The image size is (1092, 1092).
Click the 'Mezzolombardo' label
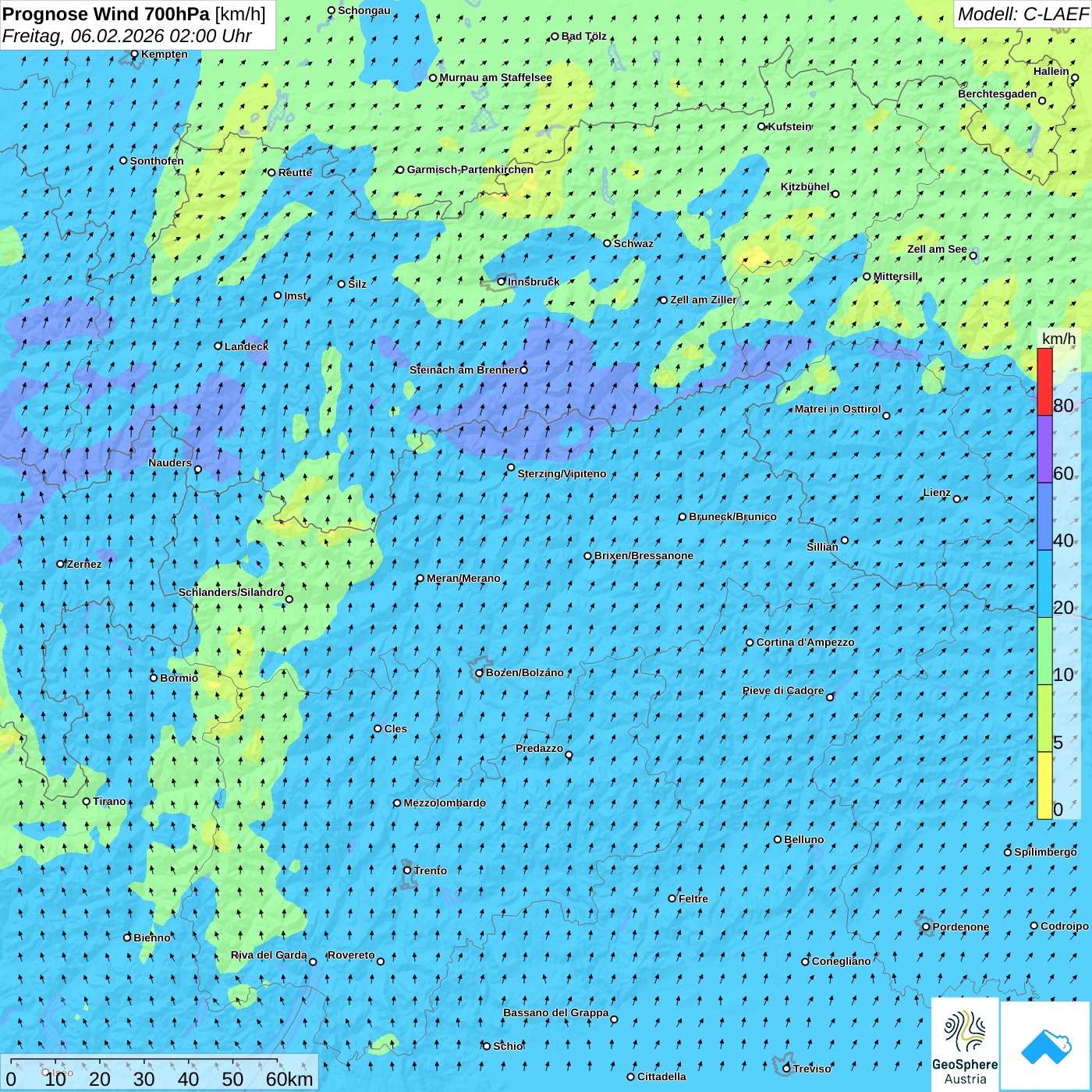point(445,803)
